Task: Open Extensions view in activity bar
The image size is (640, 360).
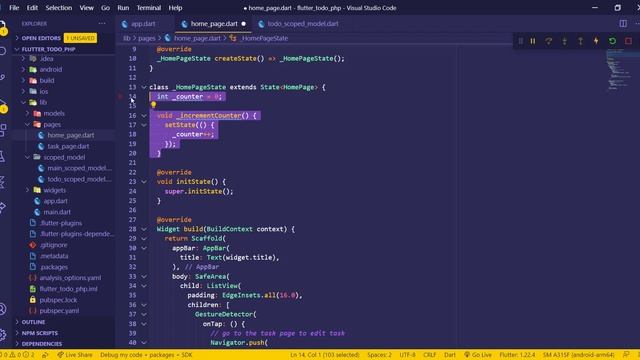Action: [2, 131]
